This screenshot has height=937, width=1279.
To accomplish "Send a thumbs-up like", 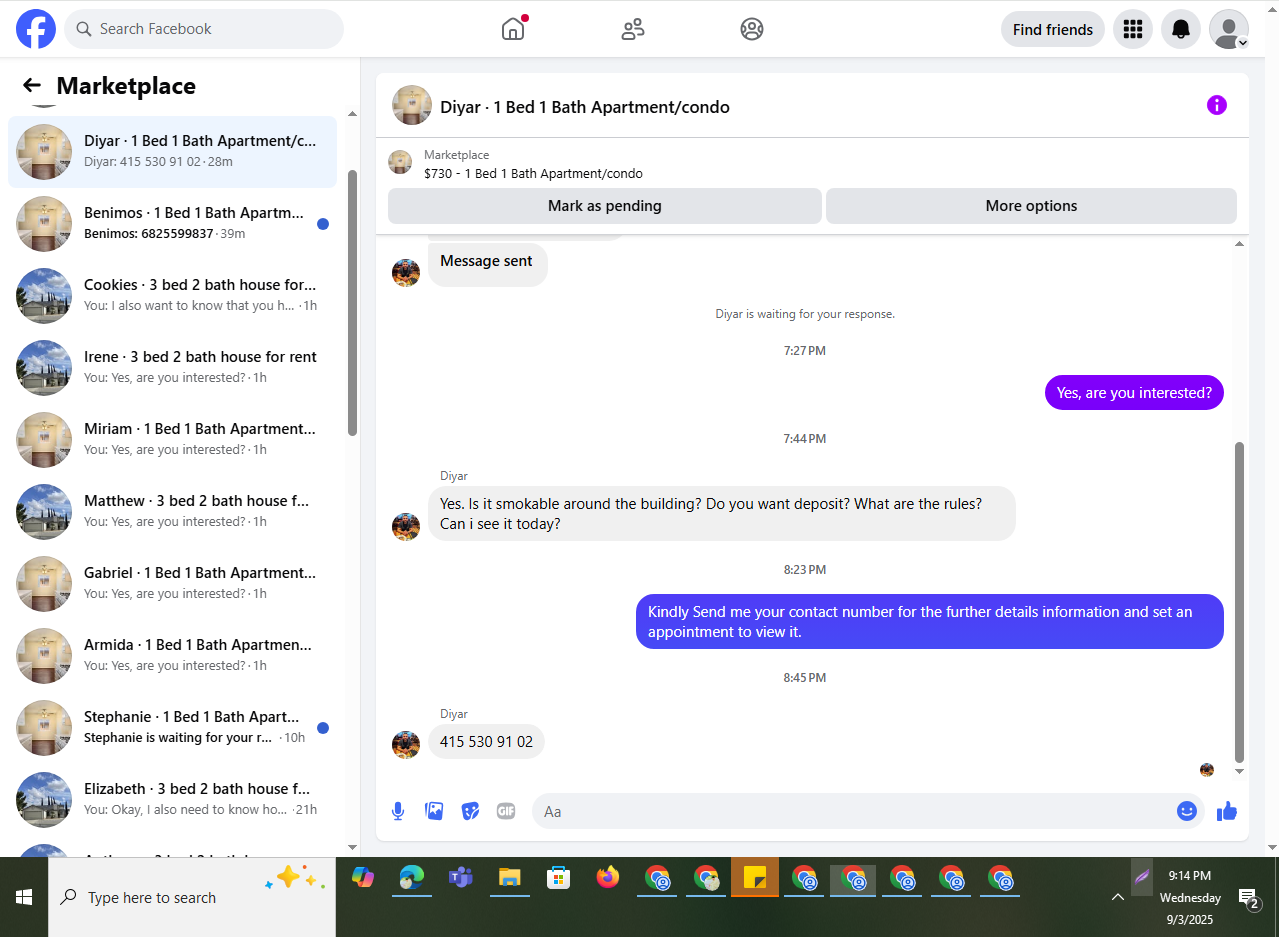I will (x=1227, y=811).
